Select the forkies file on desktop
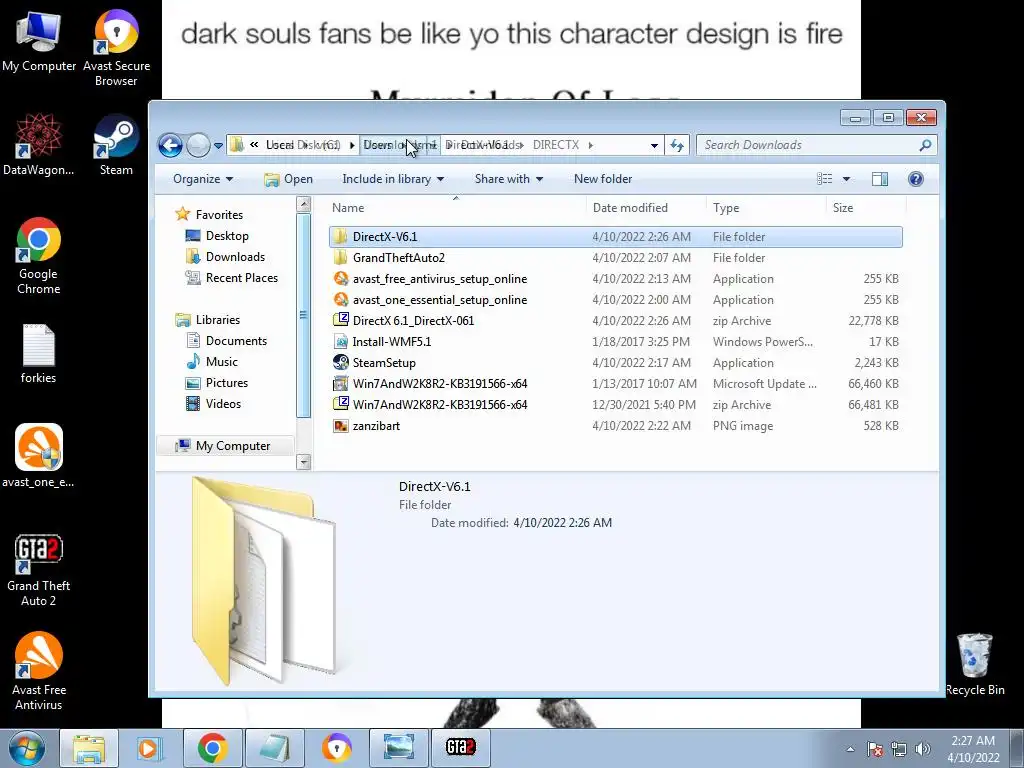 click(39, 354)
